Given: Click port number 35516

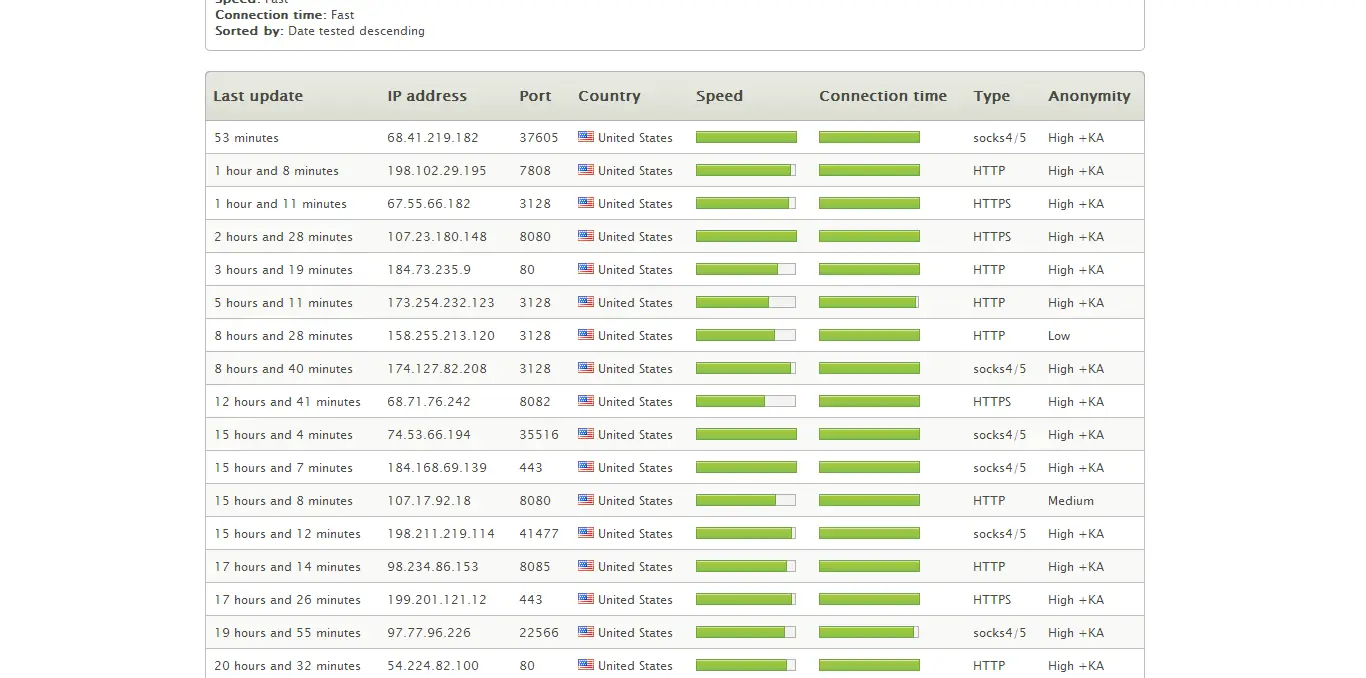Looking at the screenshot, I should (539, 435).
